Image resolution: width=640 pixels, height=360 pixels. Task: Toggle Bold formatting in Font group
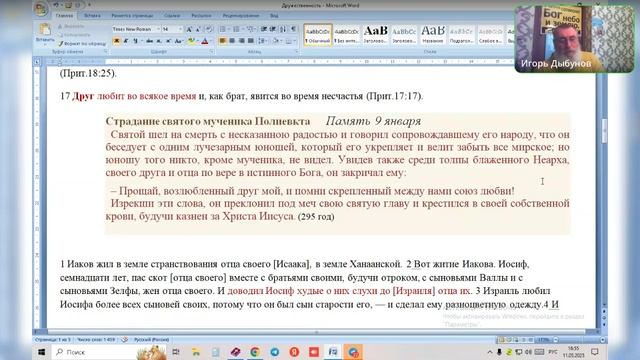pyautogui.click(x=117, y=41)
